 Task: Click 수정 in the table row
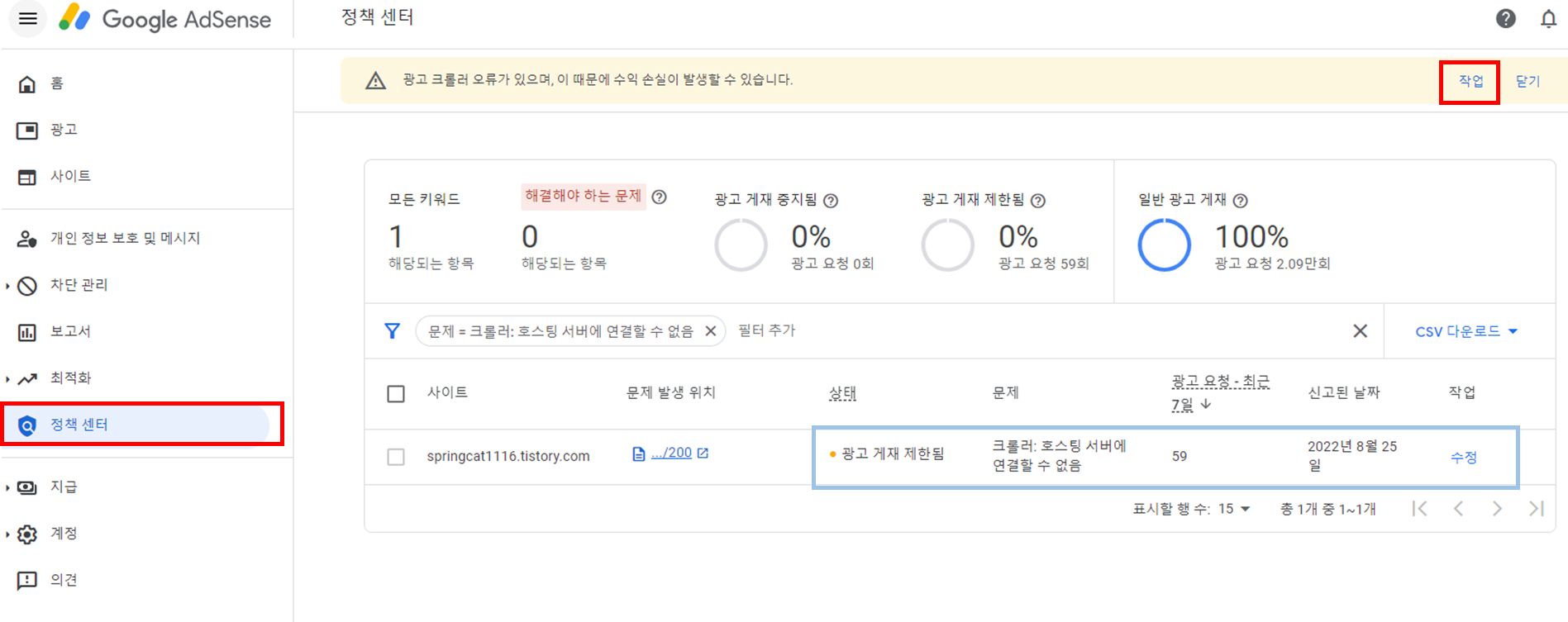pos(1464,457)
